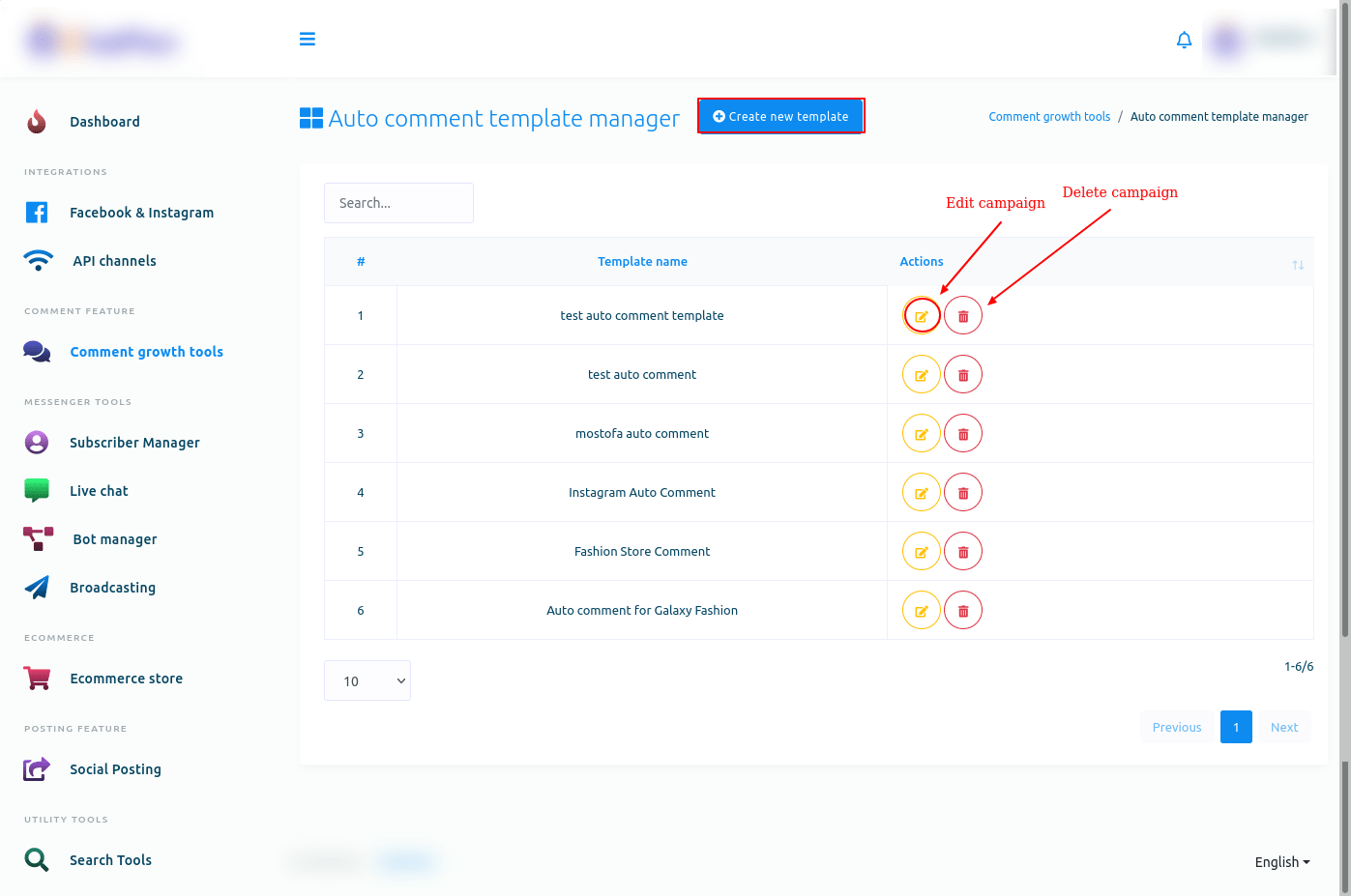The image size is (1351, 896).
Task: Open the rows-per-page dropdown showing 10
Action: [367, 680]
